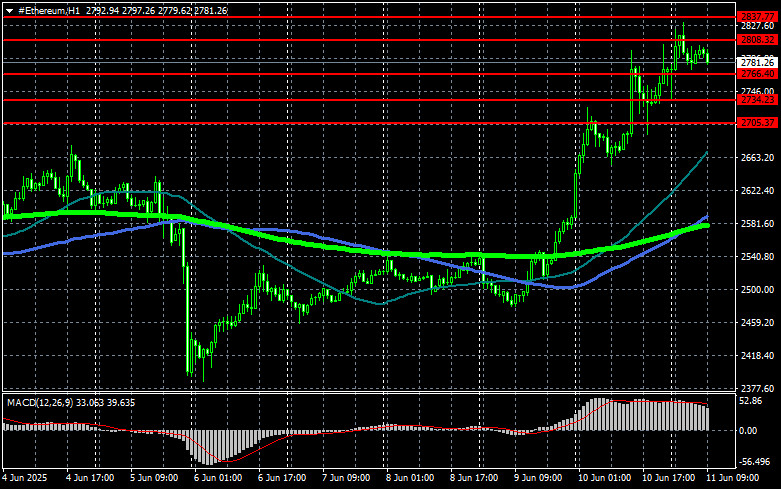Viewport: 781px width, 489px height.
Task: Select the red 2705.37 price level label
Action: click(x=757, y=122)
